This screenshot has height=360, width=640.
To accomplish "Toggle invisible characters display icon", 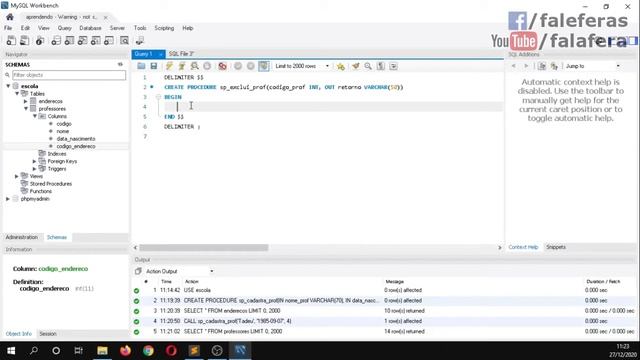I will [x=381, y=66].
